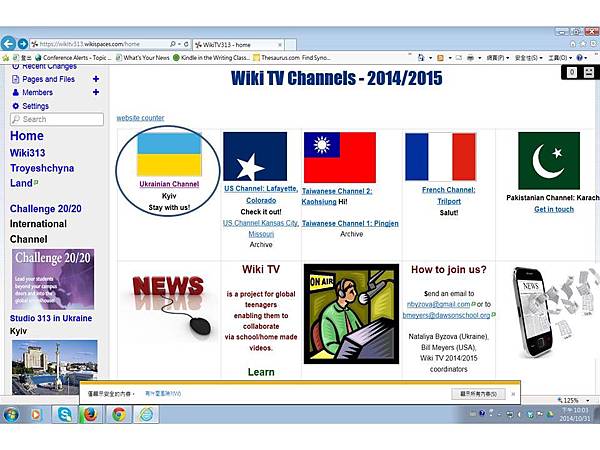Click the Pakistani flag image
Screen dimensions: 600x450
[549, 161]
